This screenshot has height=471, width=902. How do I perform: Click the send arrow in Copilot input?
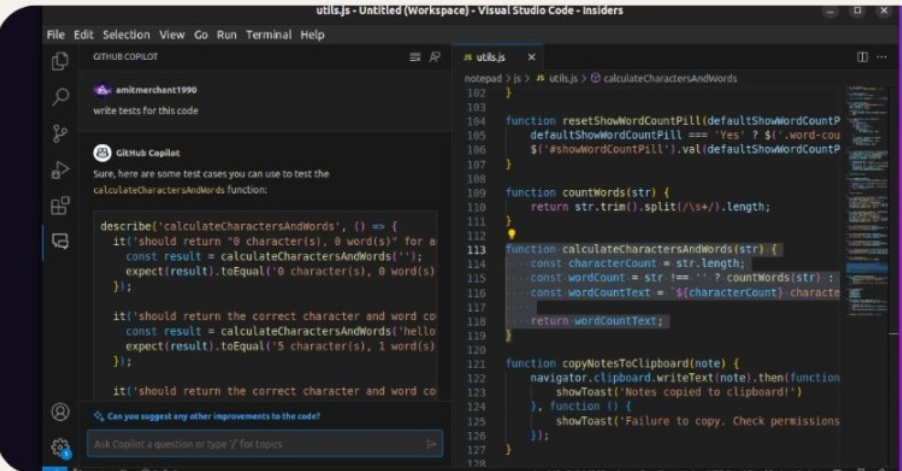(x=431, y=444)
